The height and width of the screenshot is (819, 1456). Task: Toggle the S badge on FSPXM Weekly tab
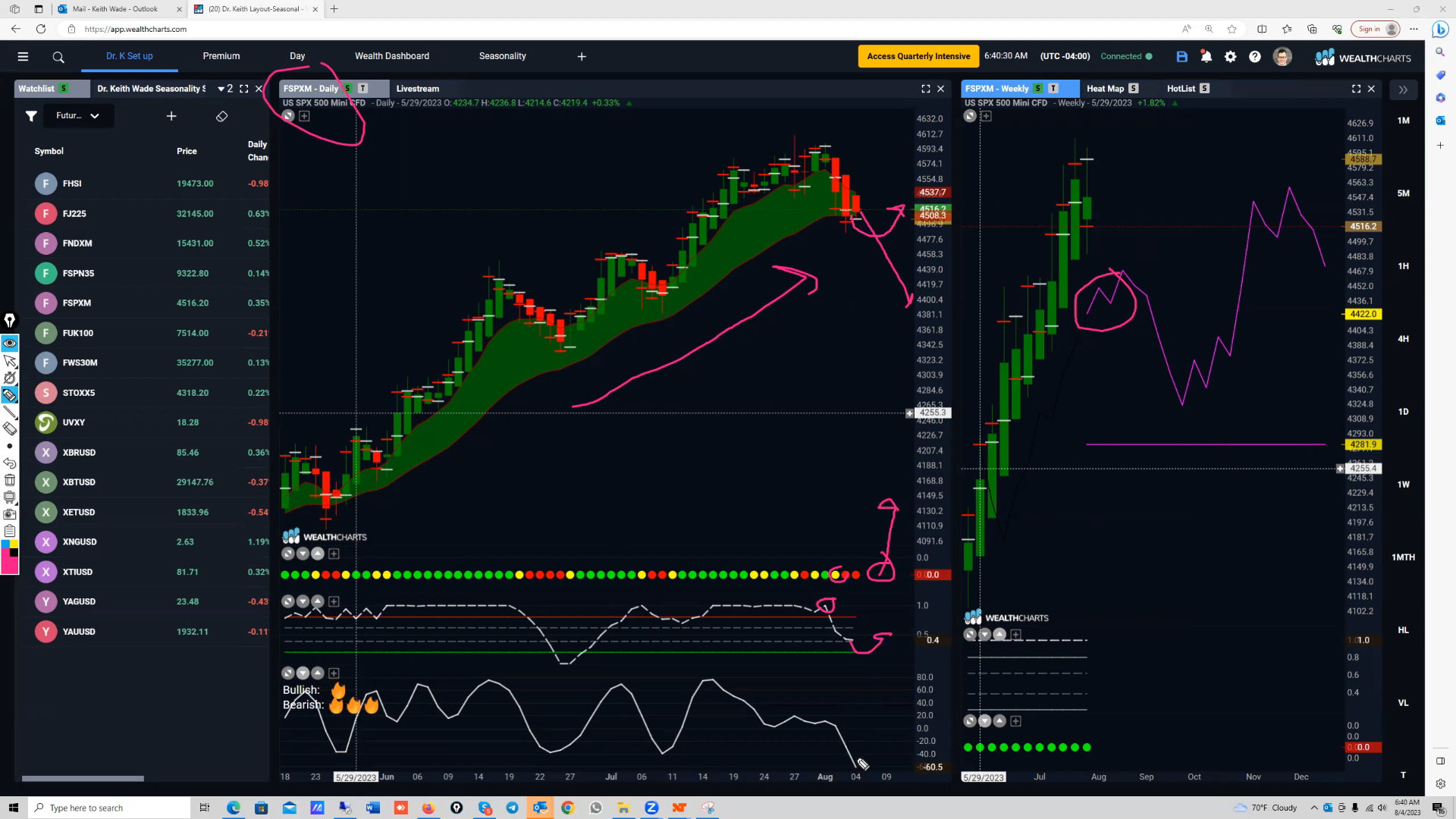pyautogui.click(x=1037, y=89)
